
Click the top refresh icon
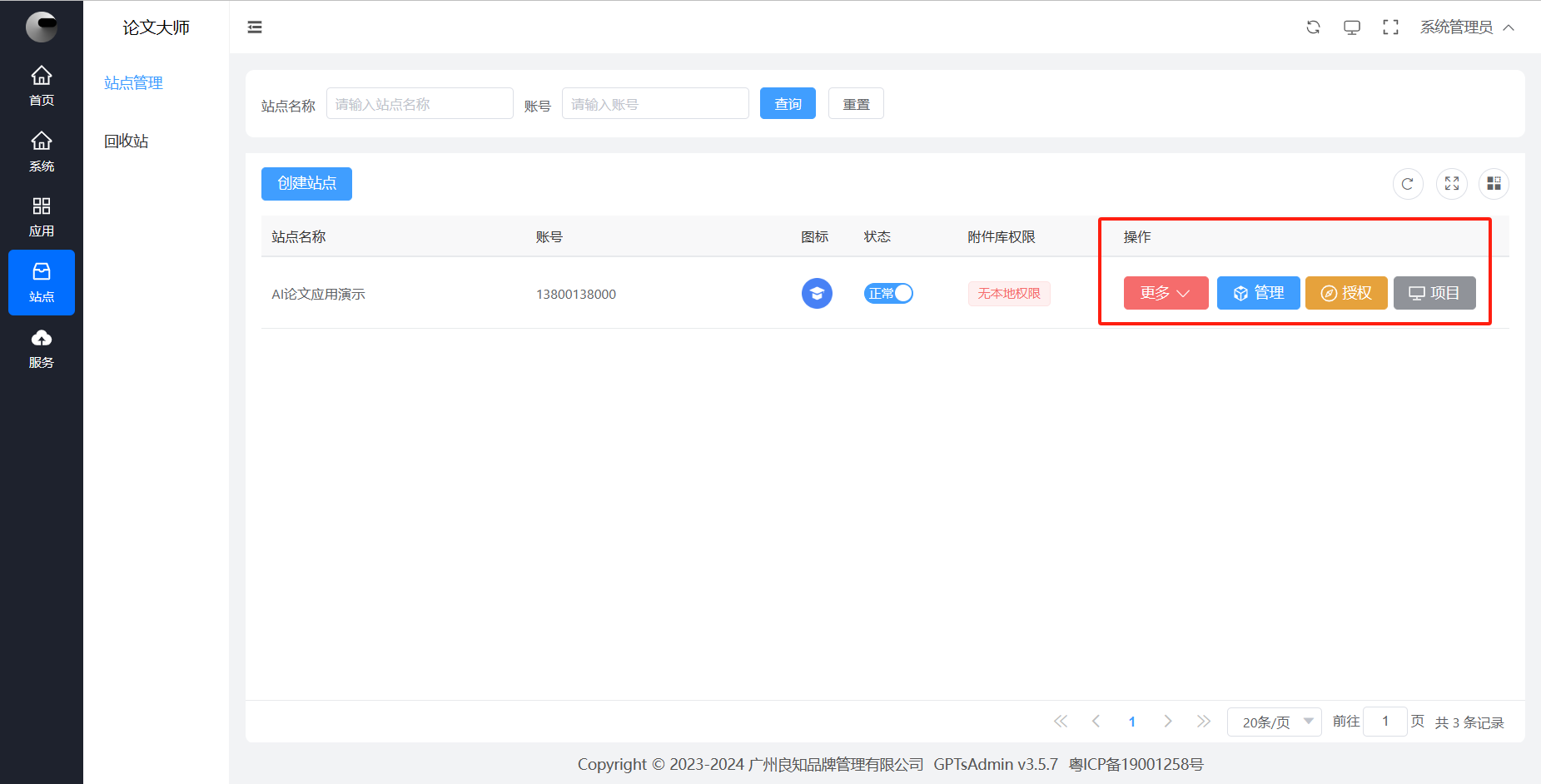click(x=1313, y=27)
